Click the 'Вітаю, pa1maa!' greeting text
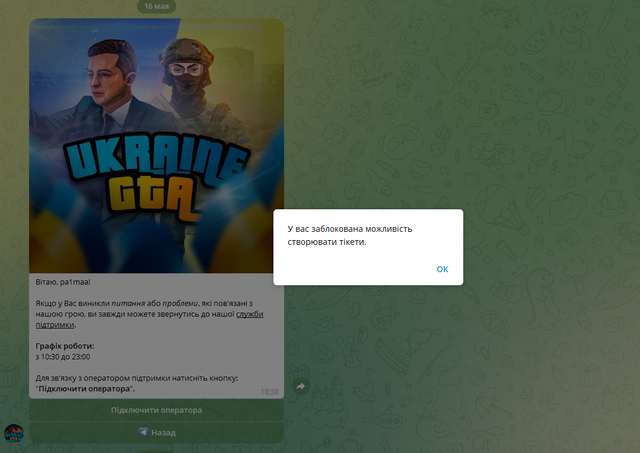Screen dimensions: 640x453 (x=63, y=282)
